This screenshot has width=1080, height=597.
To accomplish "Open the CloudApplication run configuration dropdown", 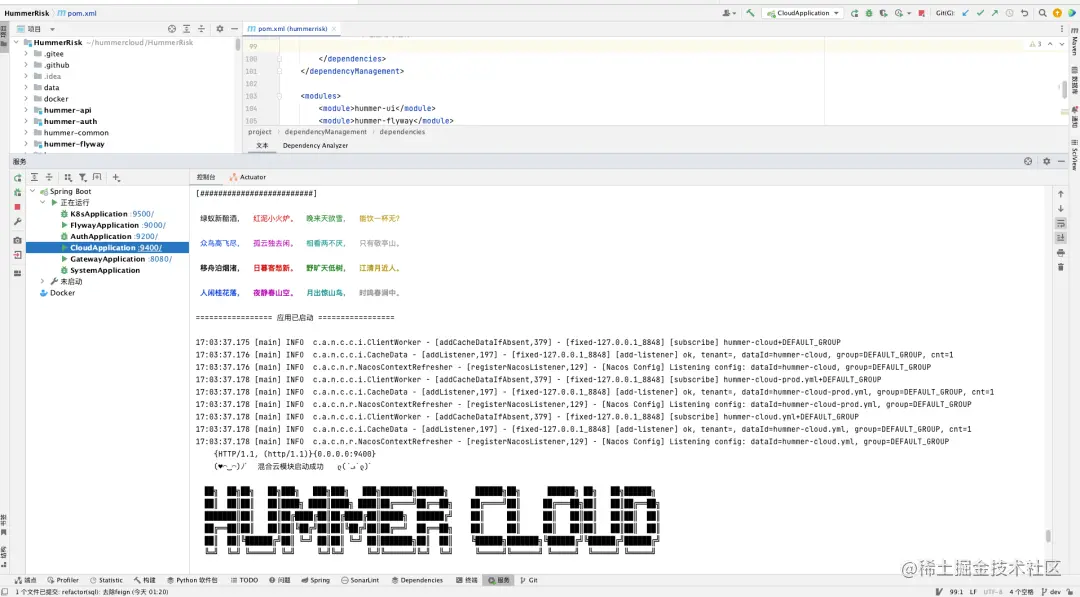I will [x=803, y=13].
